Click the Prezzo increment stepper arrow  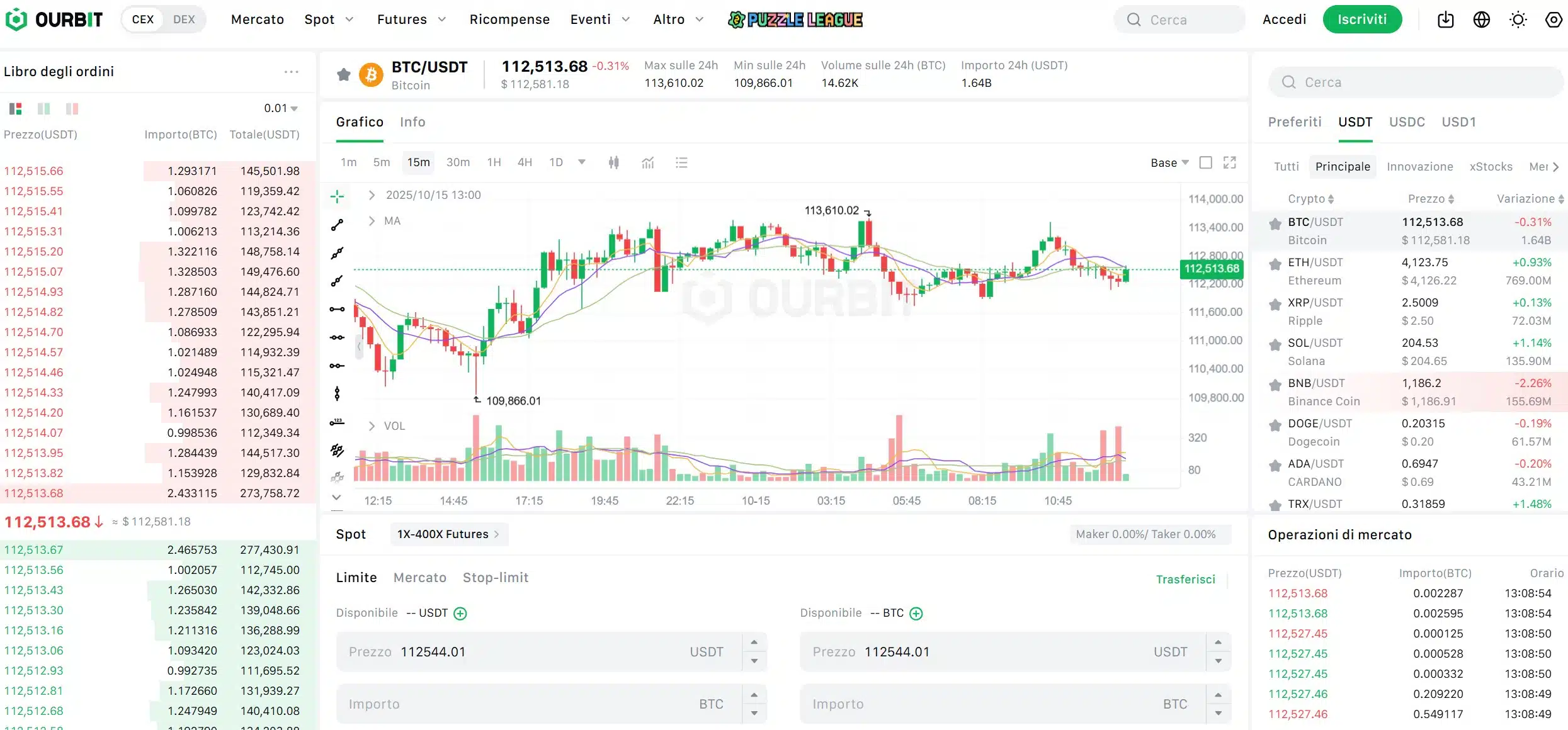pyautogui.click(x=754, y=643)
